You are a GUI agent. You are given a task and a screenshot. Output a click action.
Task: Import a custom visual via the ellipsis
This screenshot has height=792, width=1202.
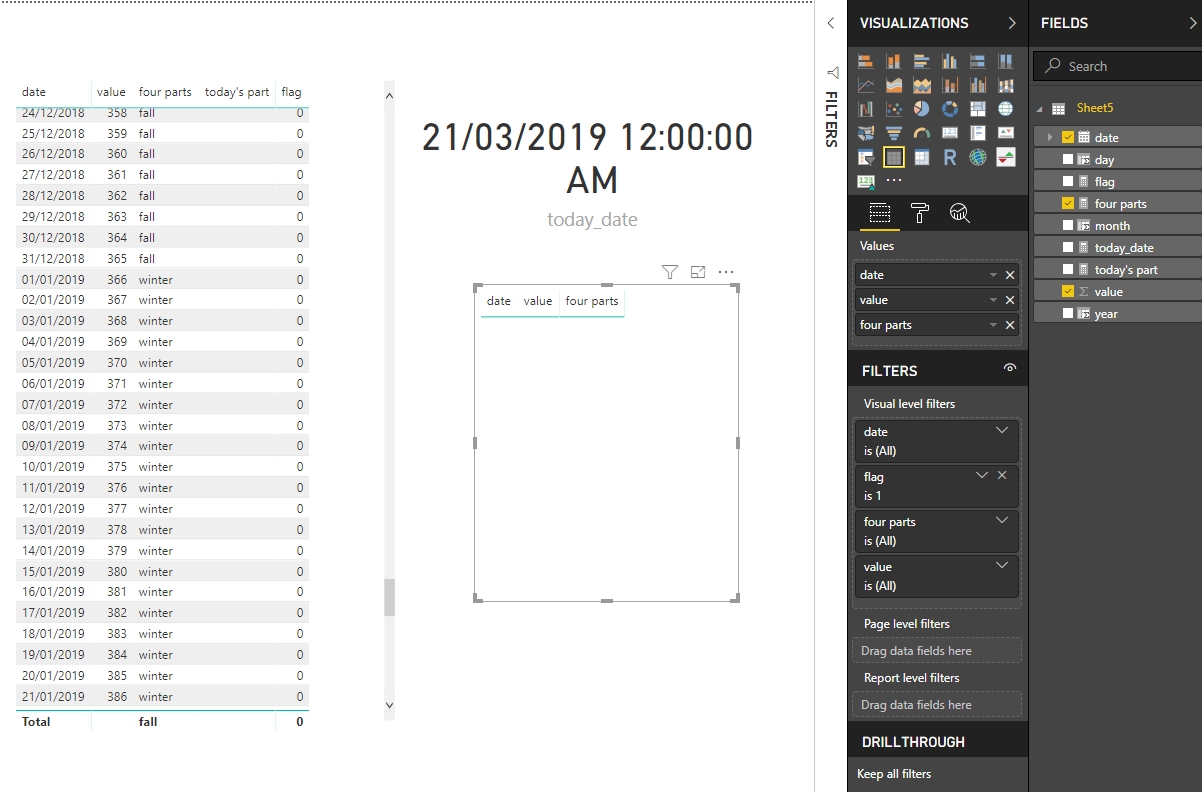click(894, 181)
